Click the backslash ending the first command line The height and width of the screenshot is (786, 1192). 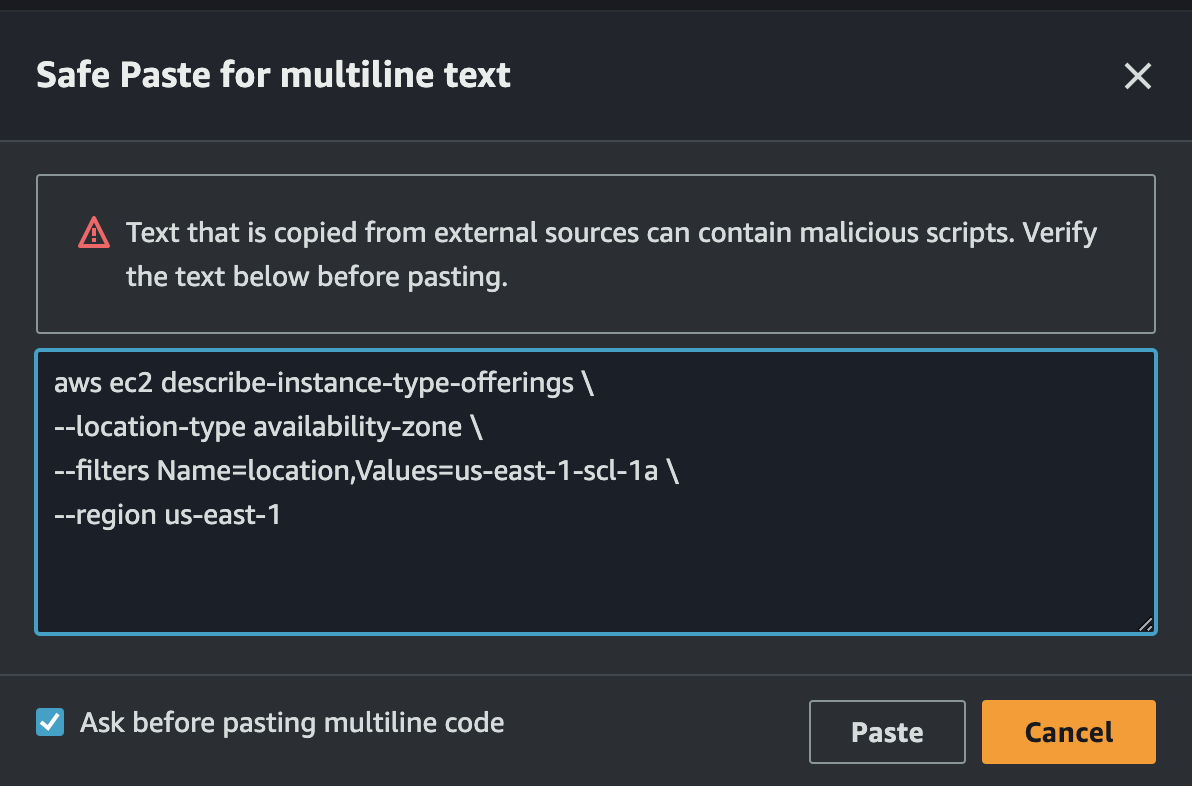coord(588,383)
